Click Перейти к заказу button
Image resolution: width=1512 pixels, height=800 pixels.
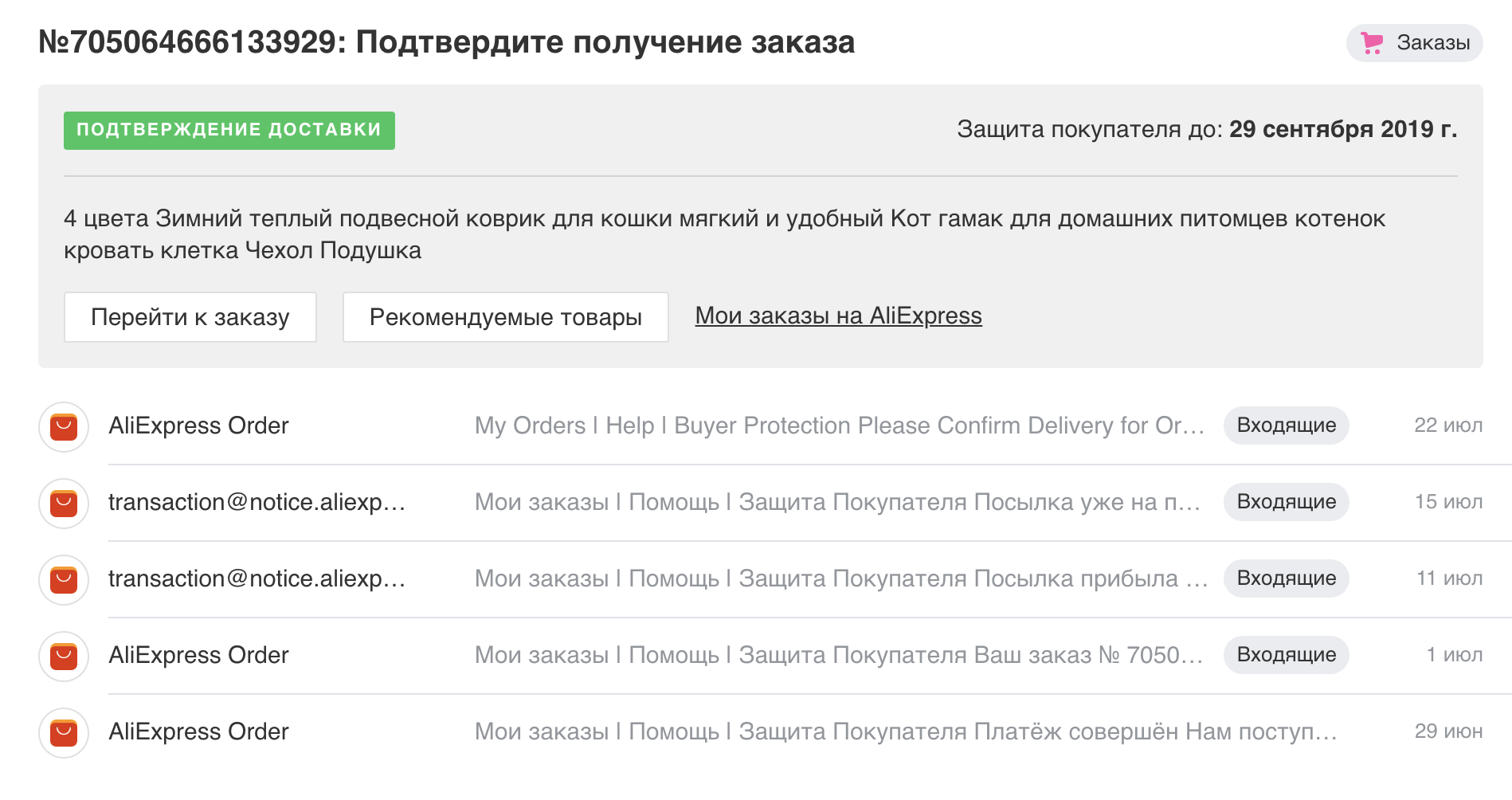(190, 317)
